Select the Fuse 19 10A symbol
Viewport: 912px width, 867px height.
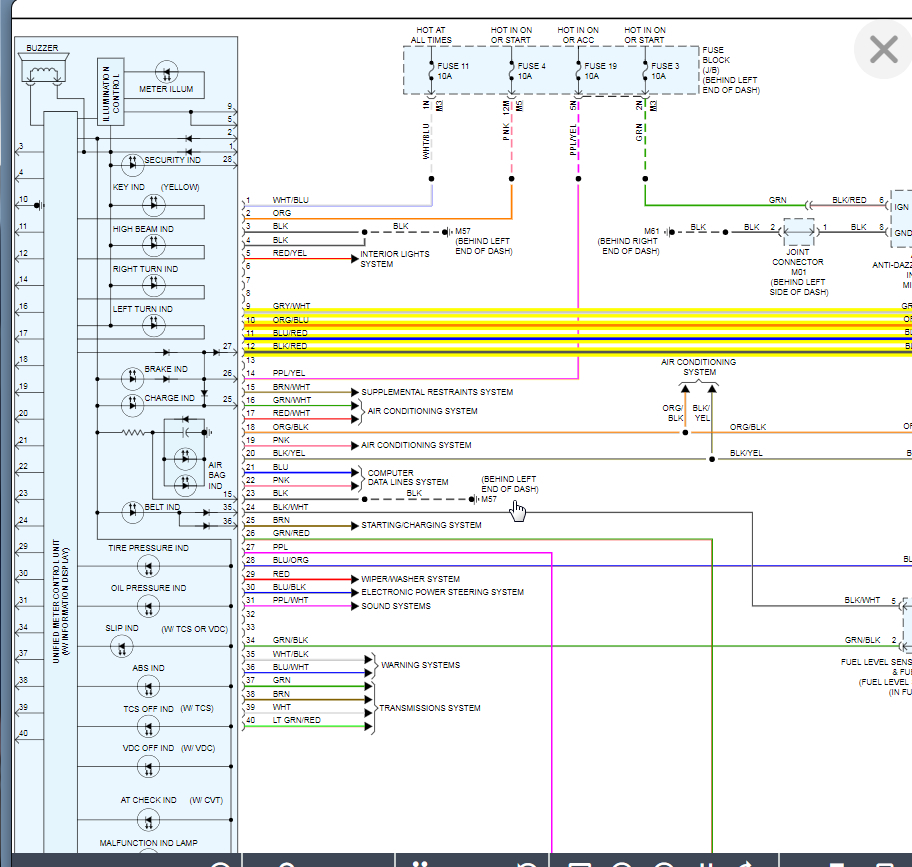pyautogui.click(x=578, y=71)
